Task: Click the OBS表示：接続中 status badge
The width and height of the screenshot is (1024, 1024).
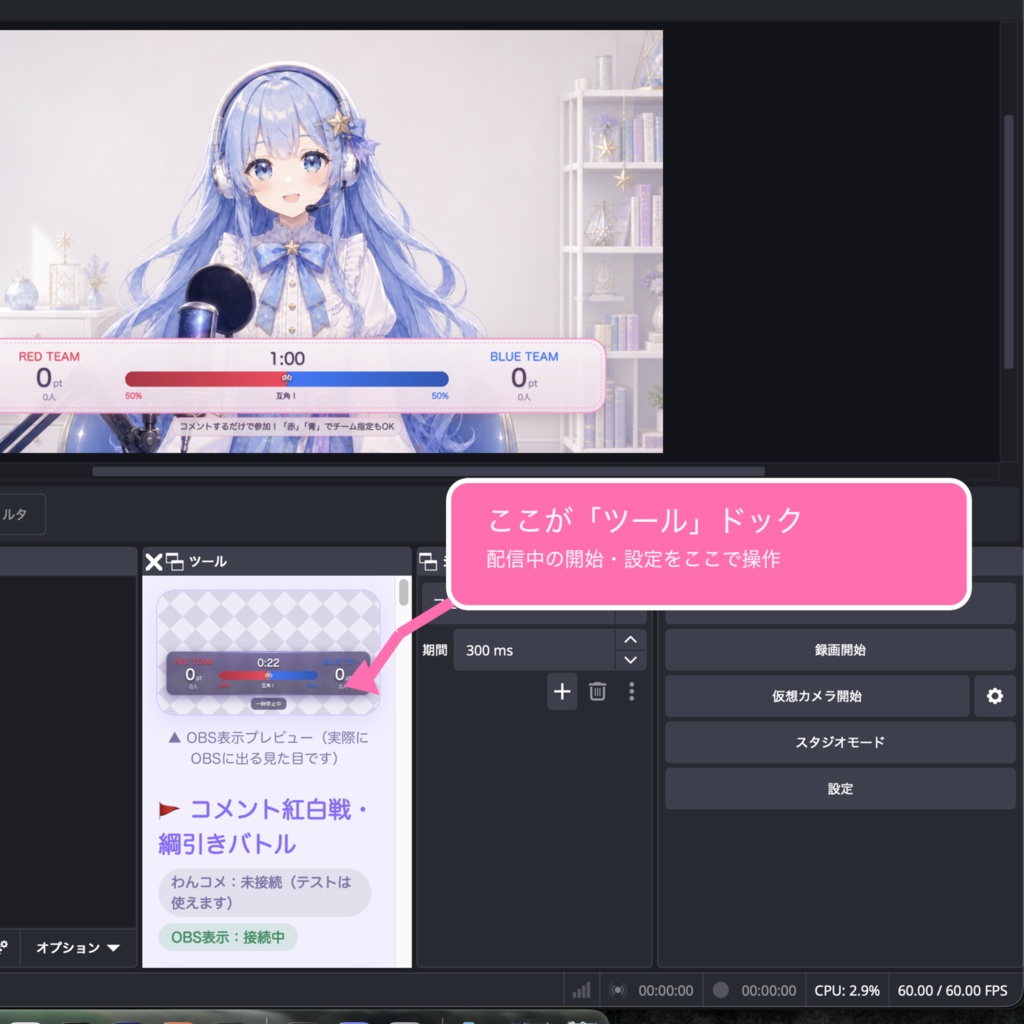Action: [227, 937]
